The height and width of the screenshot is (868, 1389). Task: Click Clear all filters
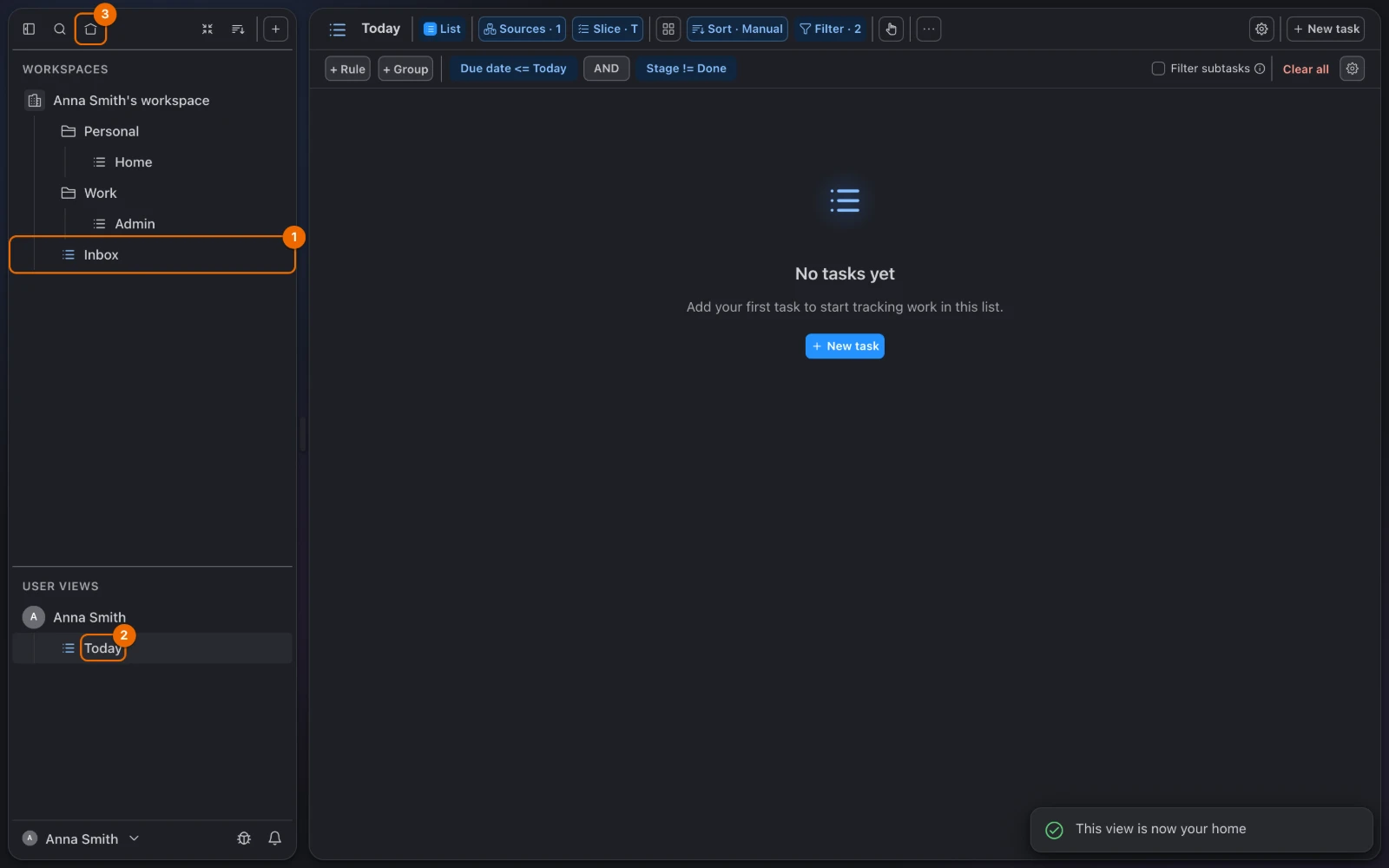tap(1306, 69)
